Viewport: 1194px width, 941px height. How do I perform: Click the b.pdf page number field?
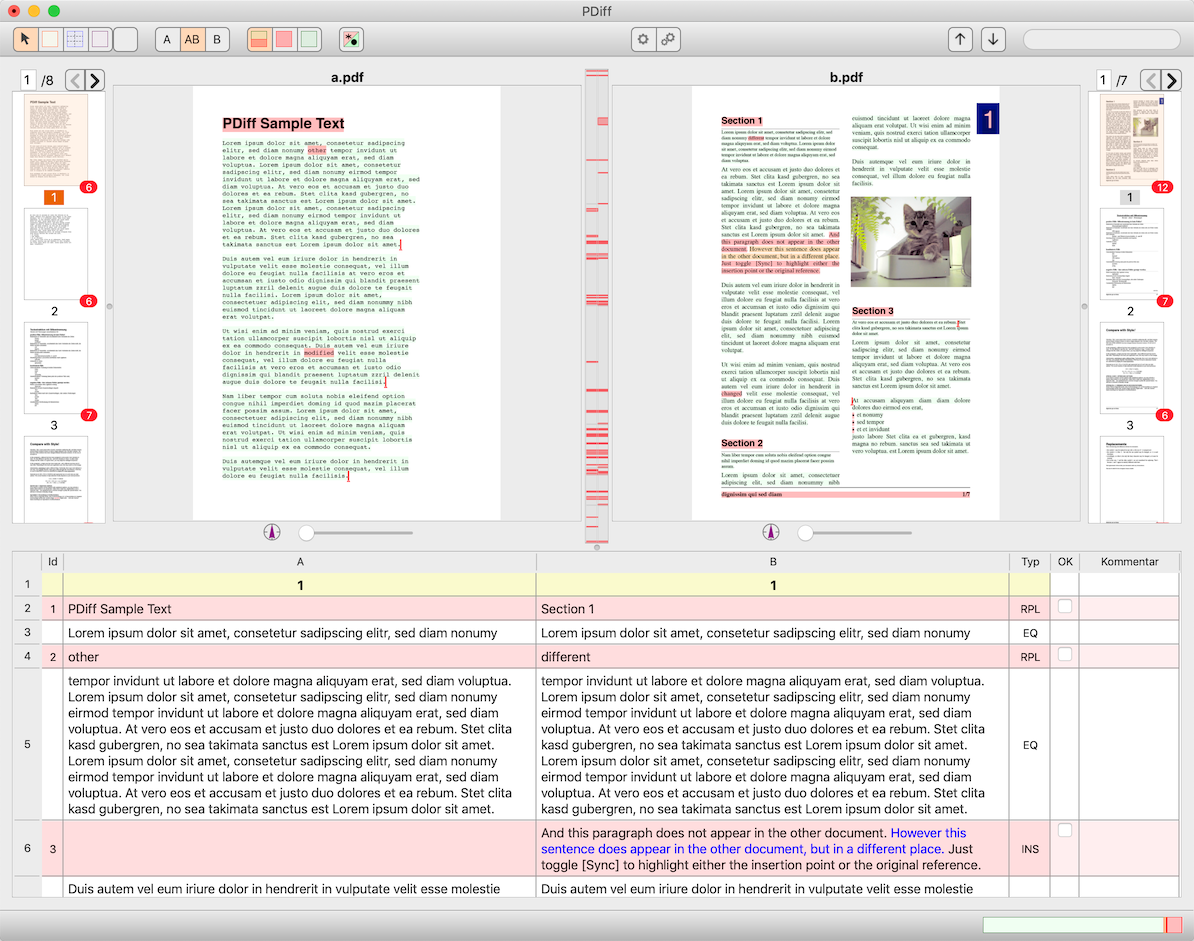click(x=1103, y=80)
